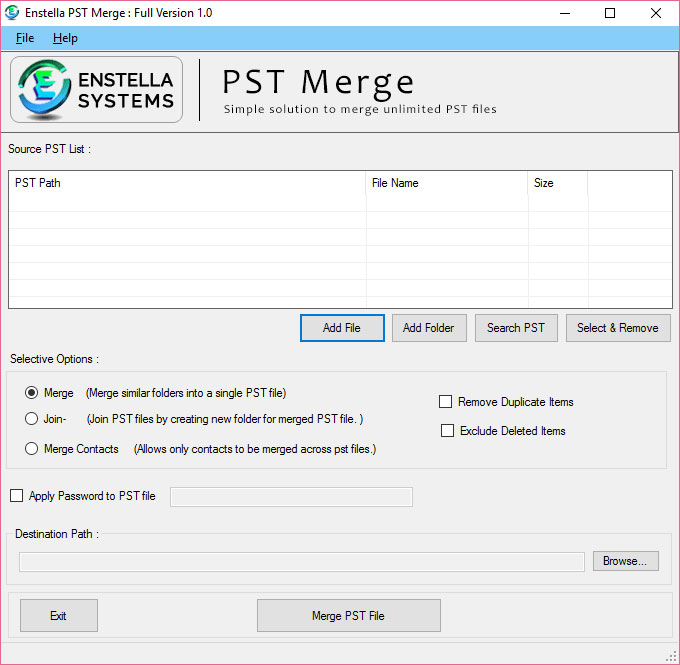Tick the Exclude Deleted Items checkbox
The width and height of the screenshot is (680, 665).
tap(448, 431)
